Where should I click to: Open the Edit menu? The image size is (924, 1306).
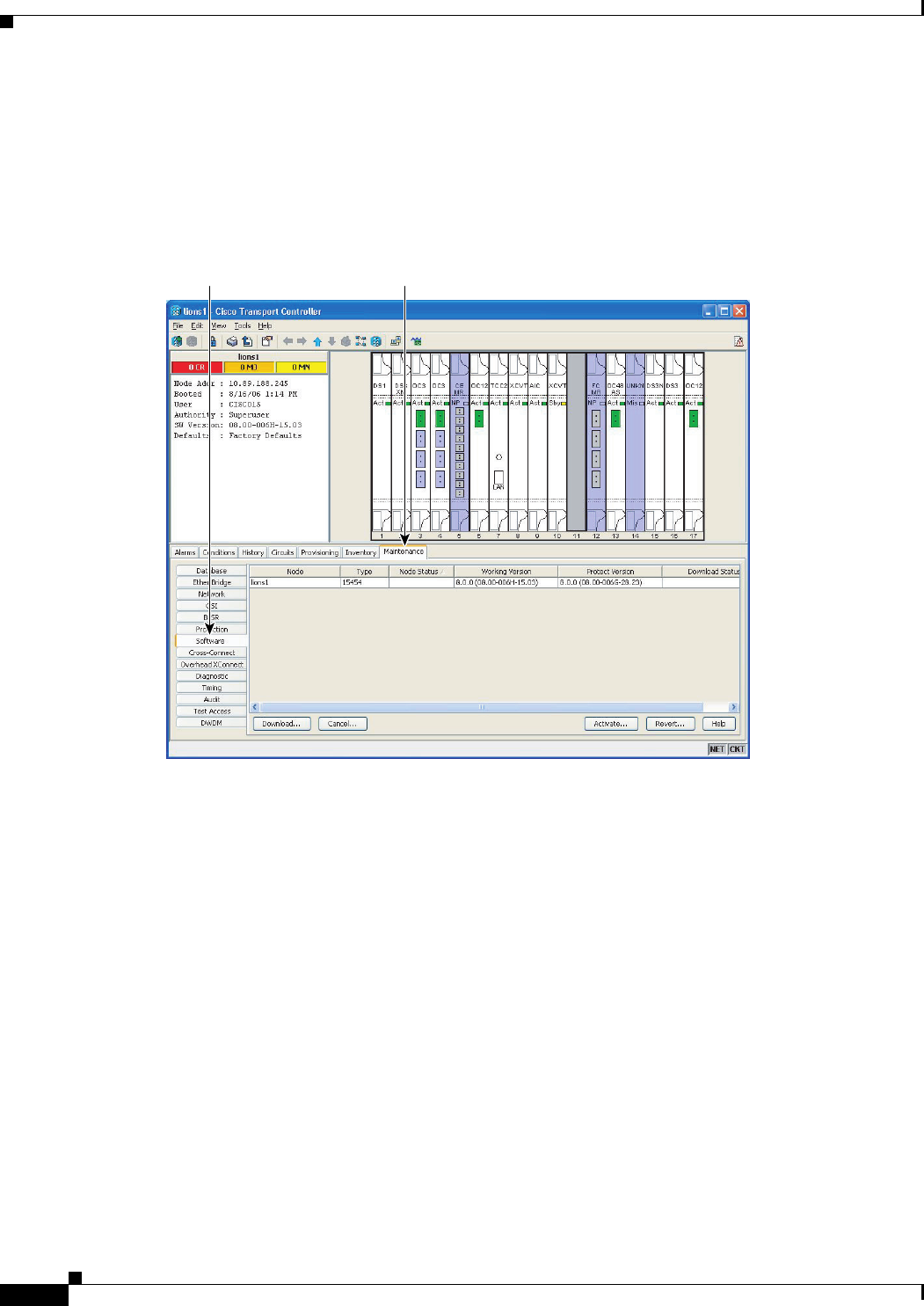coord(197,325)
